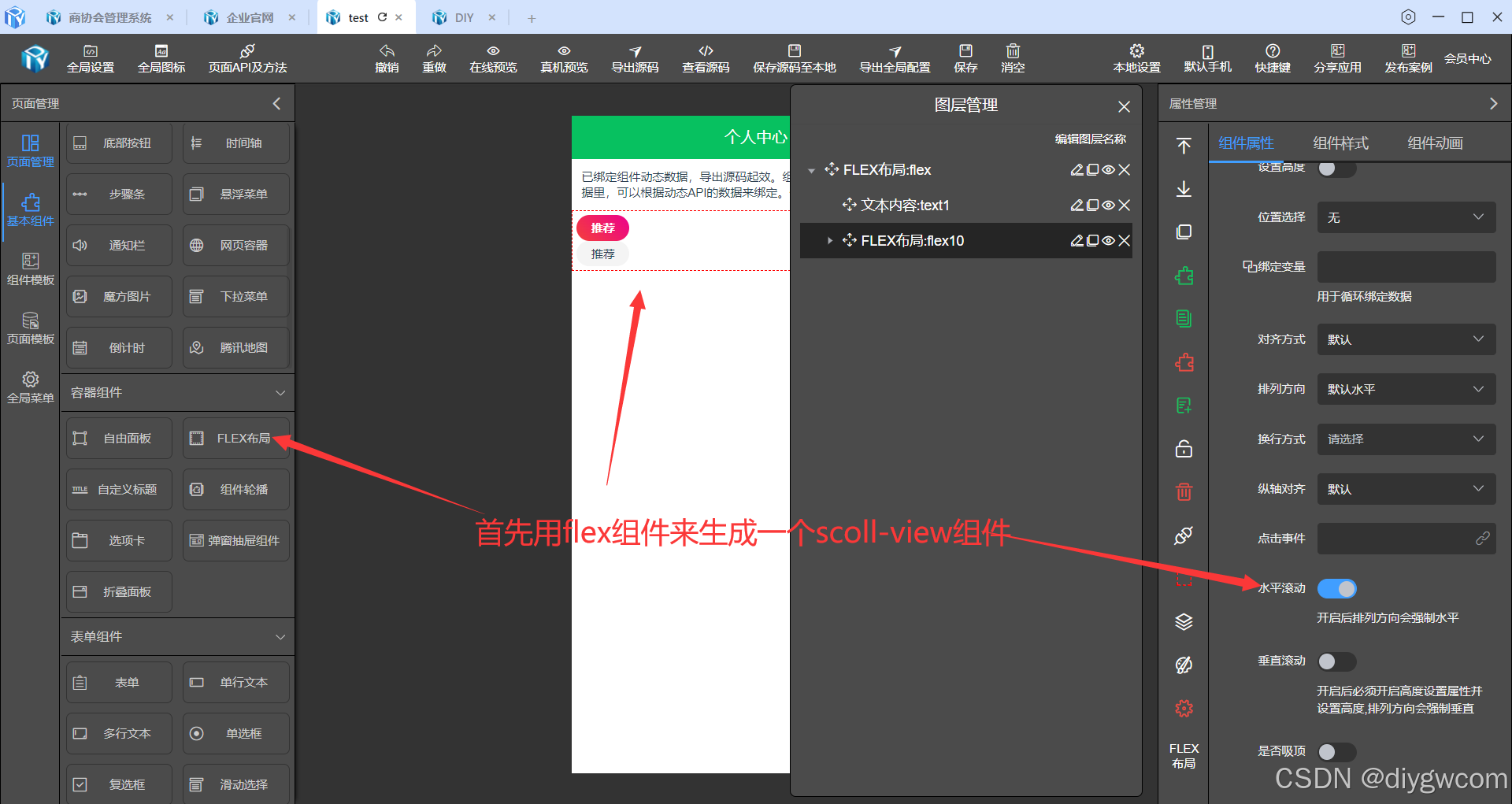Click pink 推荐 tag on canvas
Screen dimensions: 1512x804
[602, 228]
